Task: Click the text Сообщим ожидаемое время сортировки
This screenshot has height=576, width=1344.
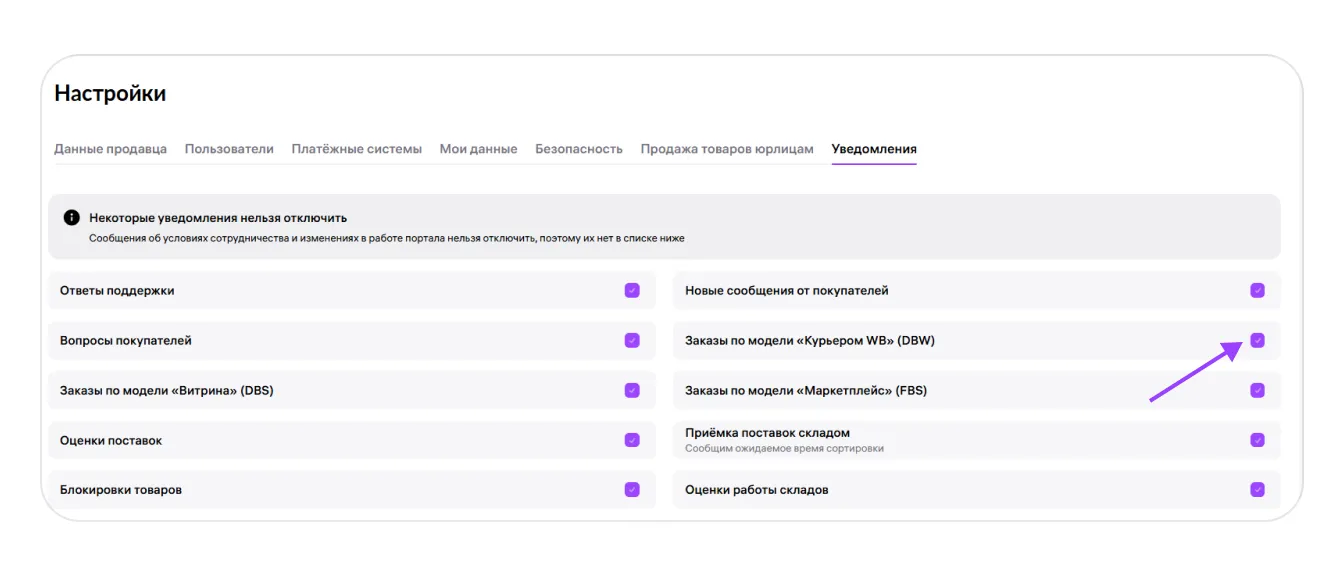Action: [784, 448]
